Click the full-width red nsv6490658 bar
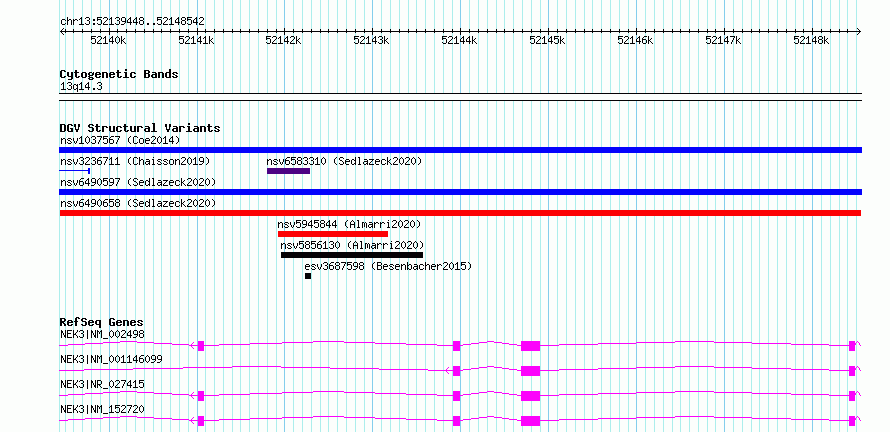This screenshot has width=890, height=432. click(460, 213)
